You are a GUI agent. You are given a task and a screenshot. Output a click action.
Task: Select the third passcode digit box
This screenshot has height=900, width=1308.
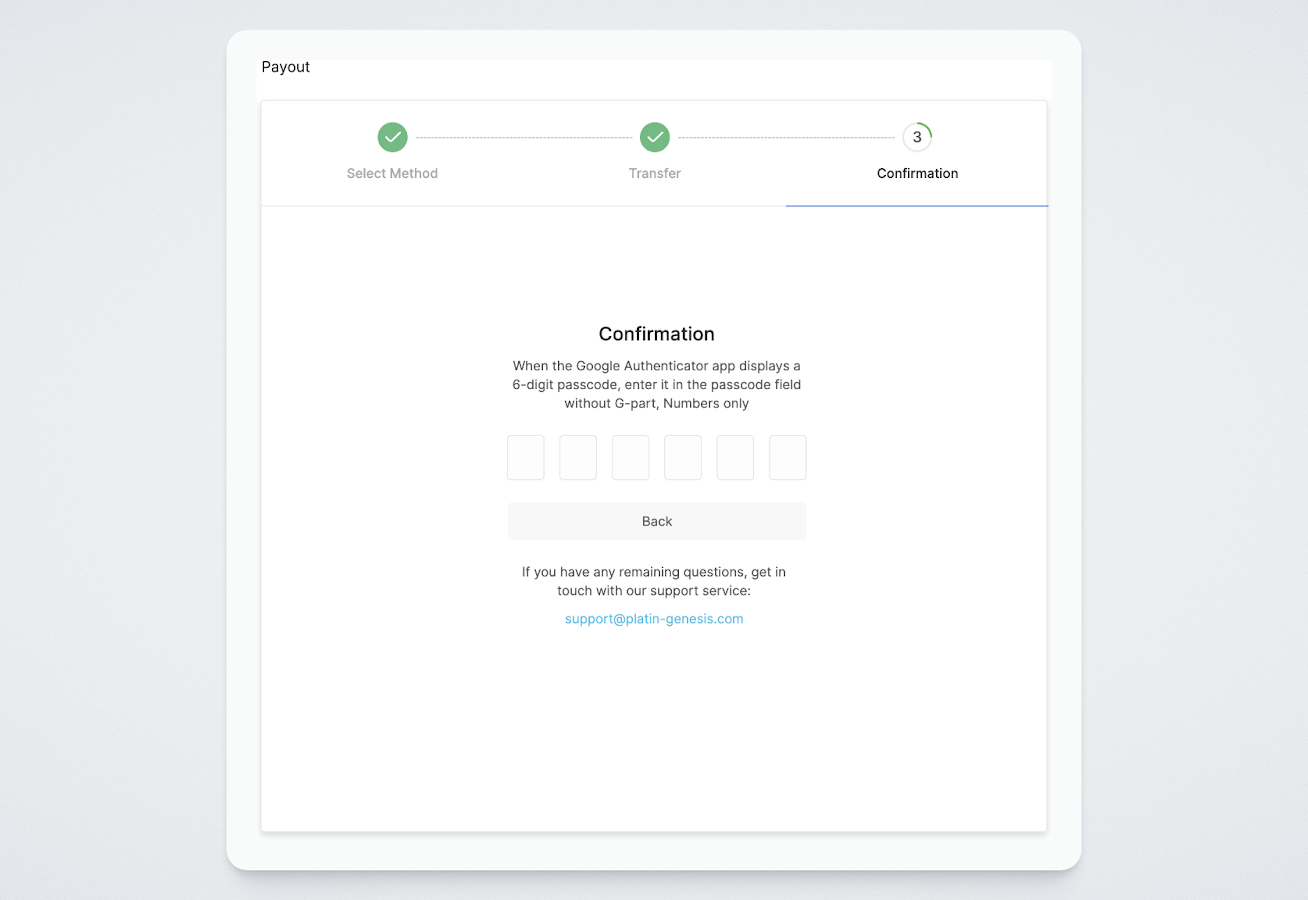coord(631,457)
